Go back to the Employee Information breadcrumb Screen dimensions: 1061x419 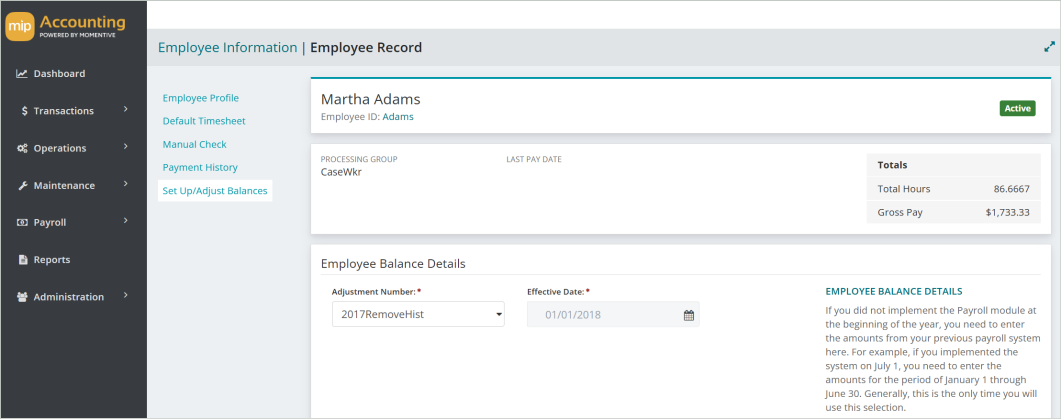pos(227,47)
